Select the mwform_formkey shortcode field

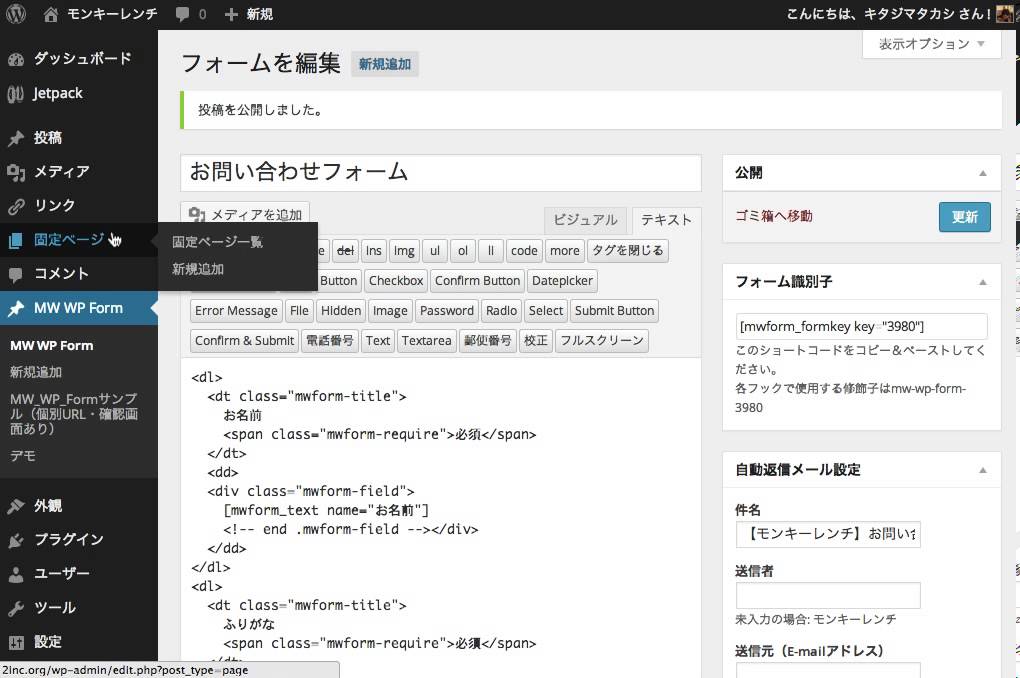(x=861, y=327)
